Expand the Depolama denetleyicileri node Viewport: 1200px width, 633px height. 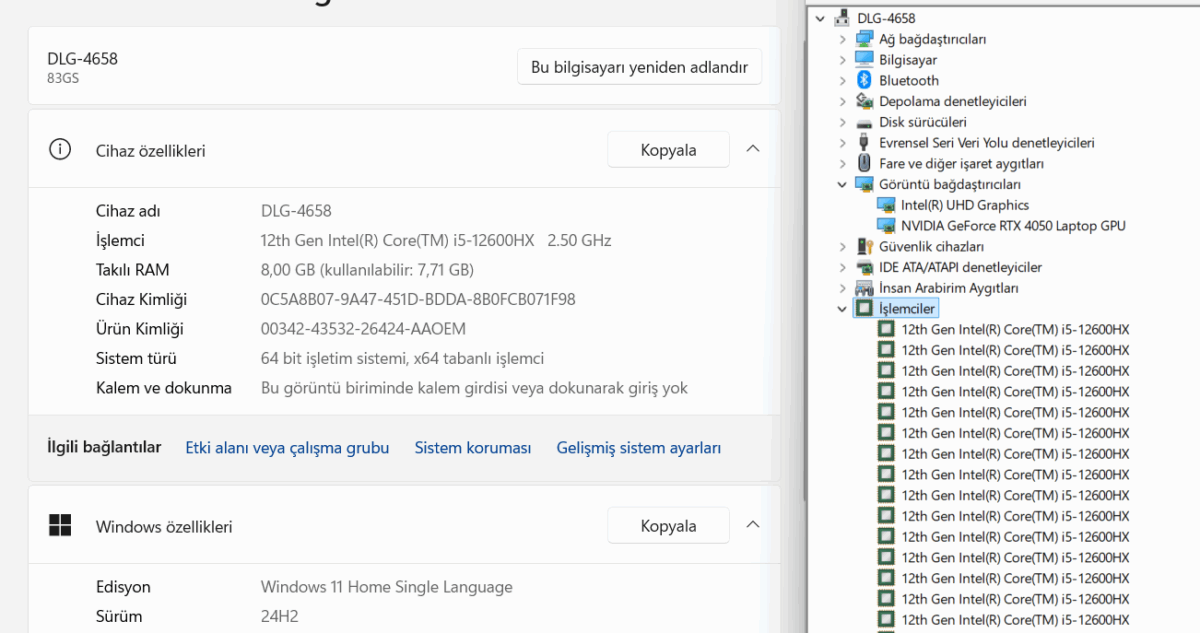click(843, 101)
